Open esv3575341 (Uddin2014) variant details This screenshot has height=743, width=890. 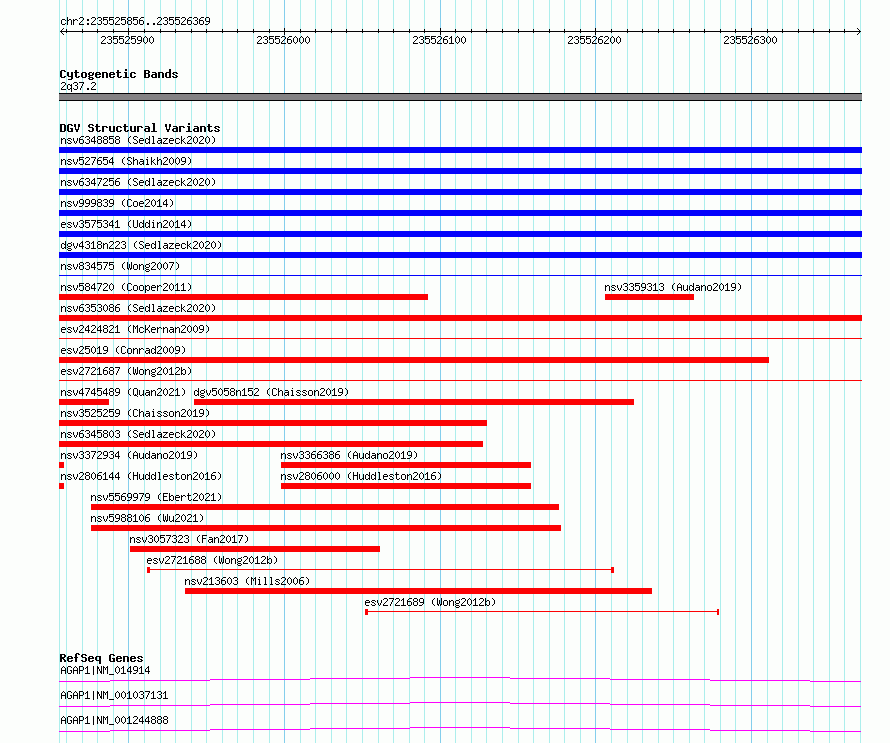point(126,224)
